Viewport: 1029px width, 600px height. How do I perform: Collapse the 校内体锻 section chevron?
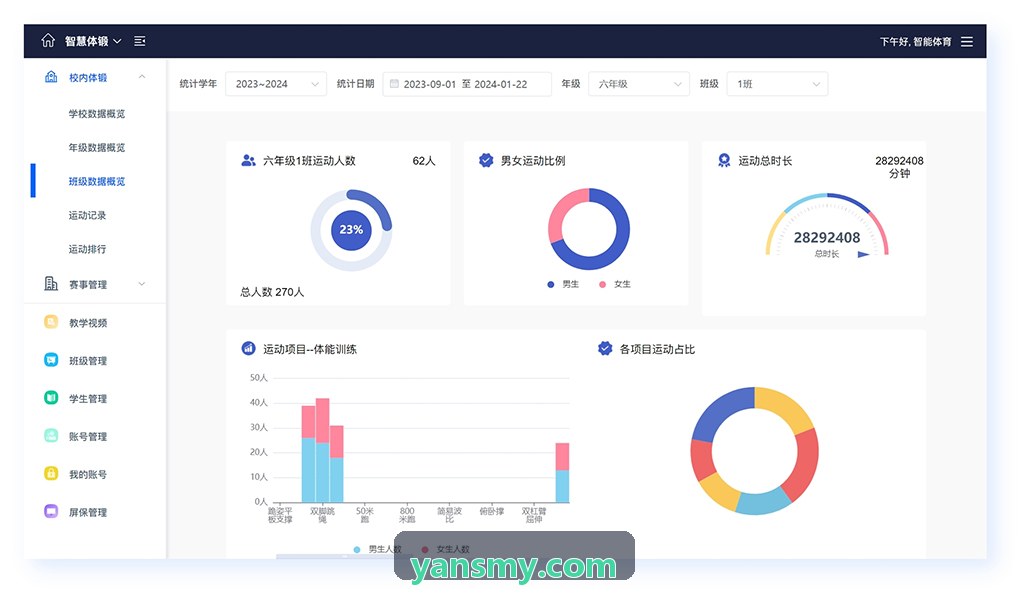tap(142, 77)
